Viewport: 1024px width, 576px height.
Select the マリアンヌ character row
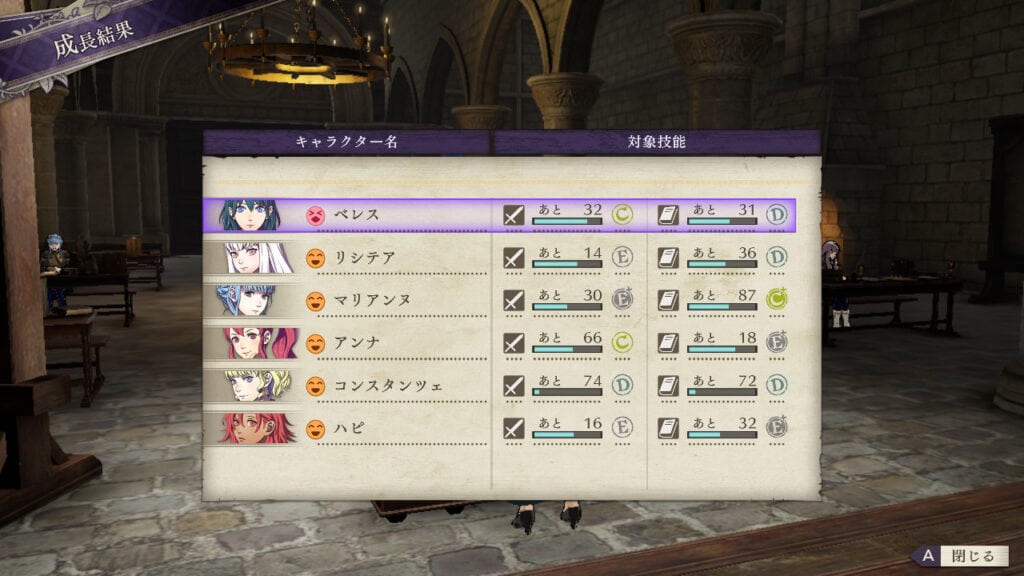(499, 300)
